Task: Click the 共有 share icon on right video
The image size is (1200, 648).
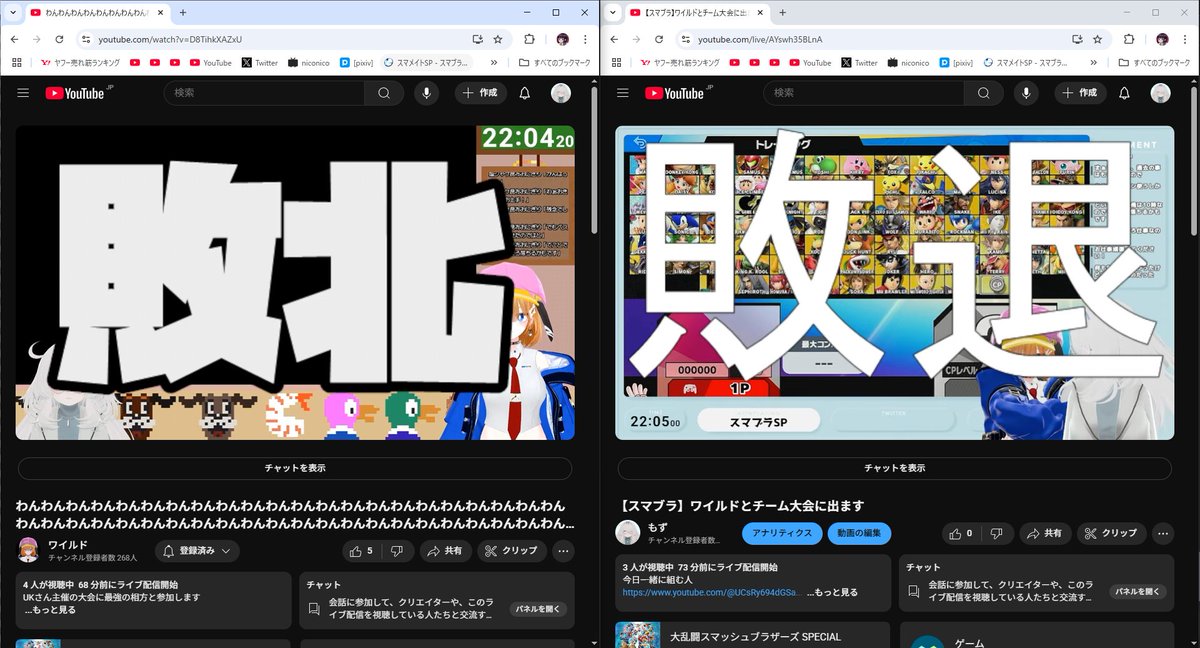Action: (1045, 533)
